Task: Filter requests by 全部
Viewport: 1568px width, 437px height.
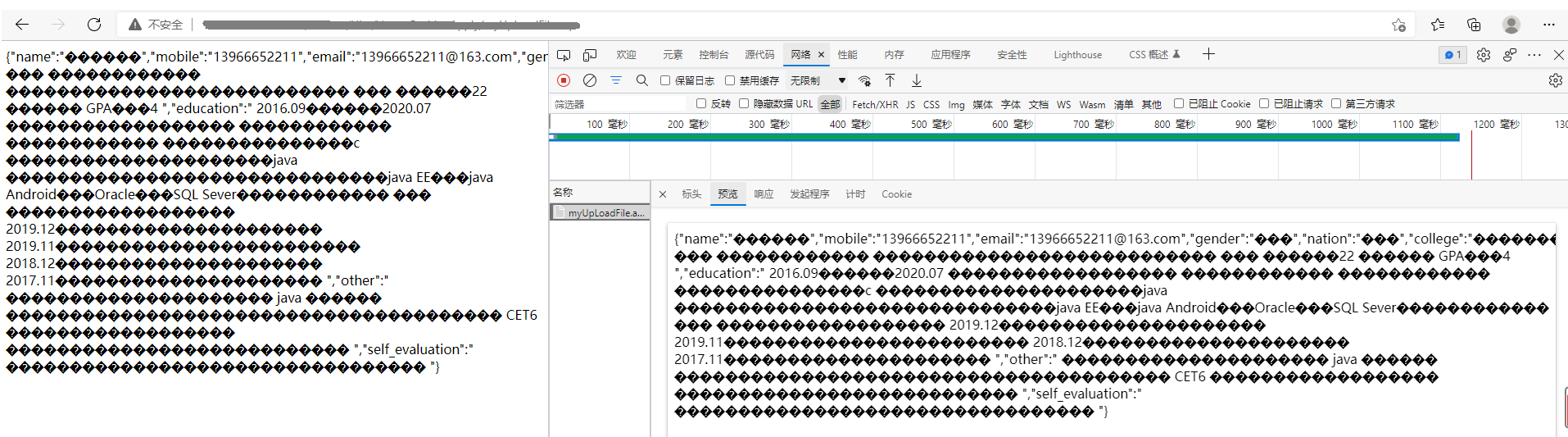Action: [x=830, y=104]
